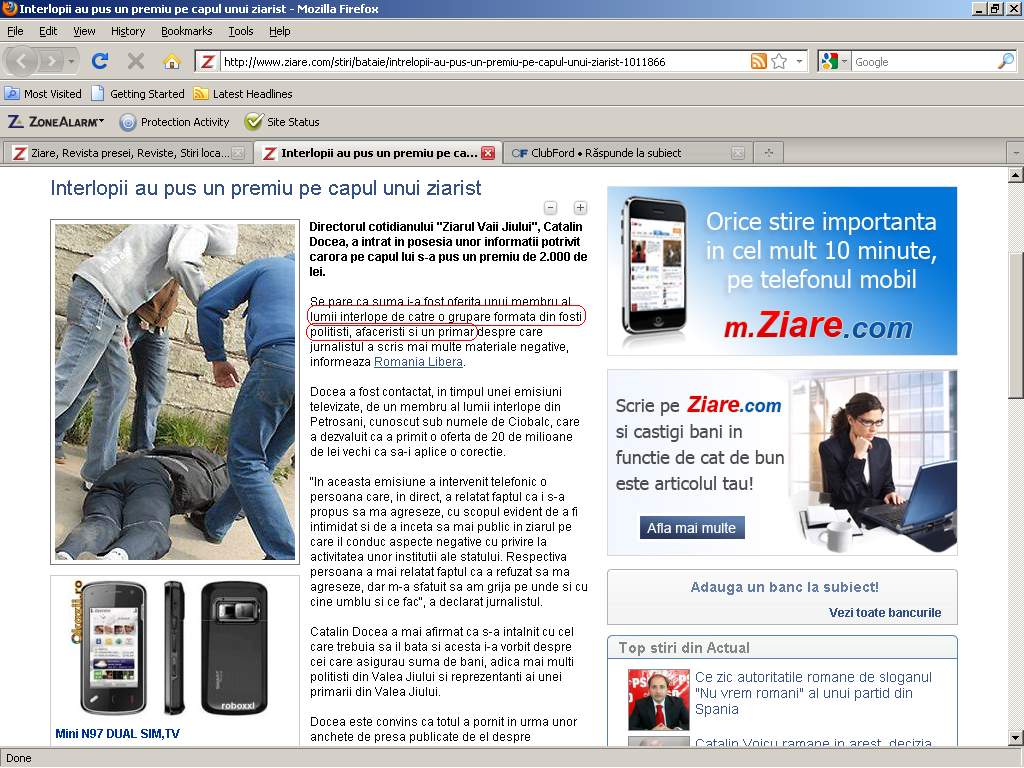
Task: Click the search magnifier icon
Action: click(x=1005, y=61)
